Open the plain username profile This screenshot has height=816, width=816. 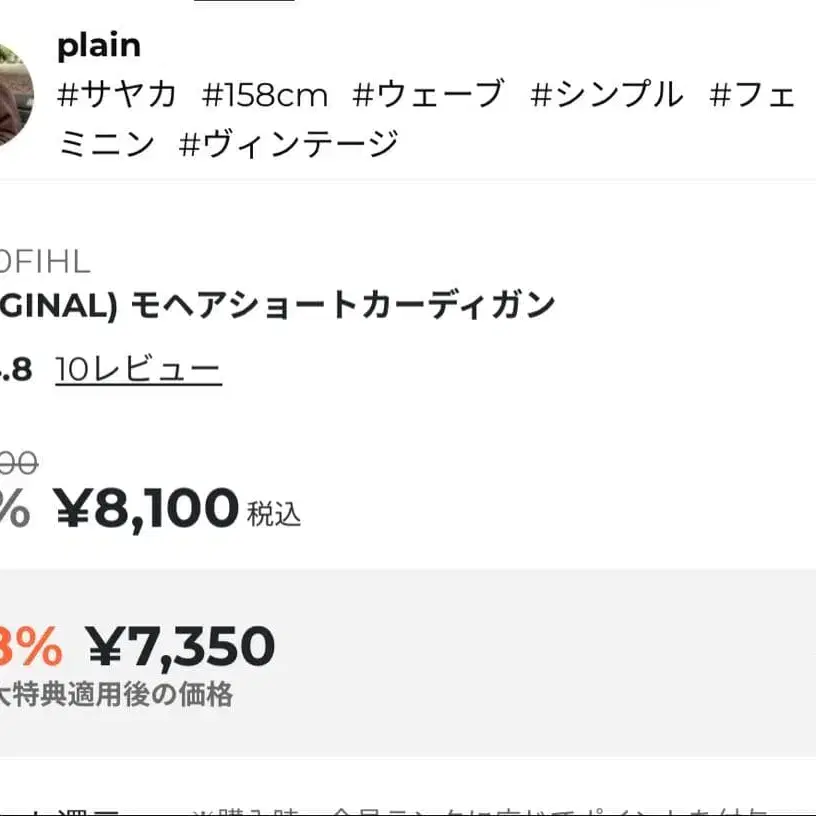99,45
